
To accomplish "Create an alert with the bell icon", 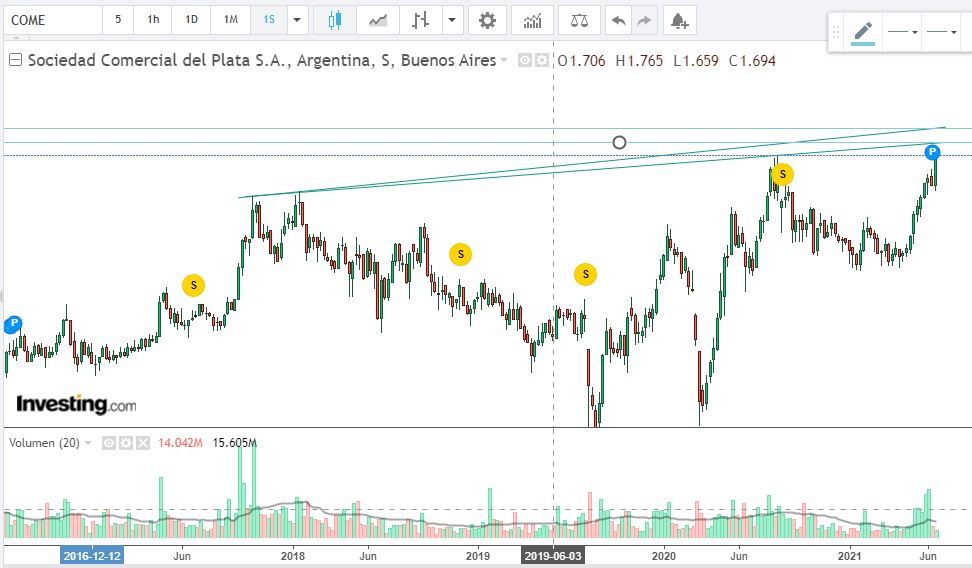I will point(679,20).
